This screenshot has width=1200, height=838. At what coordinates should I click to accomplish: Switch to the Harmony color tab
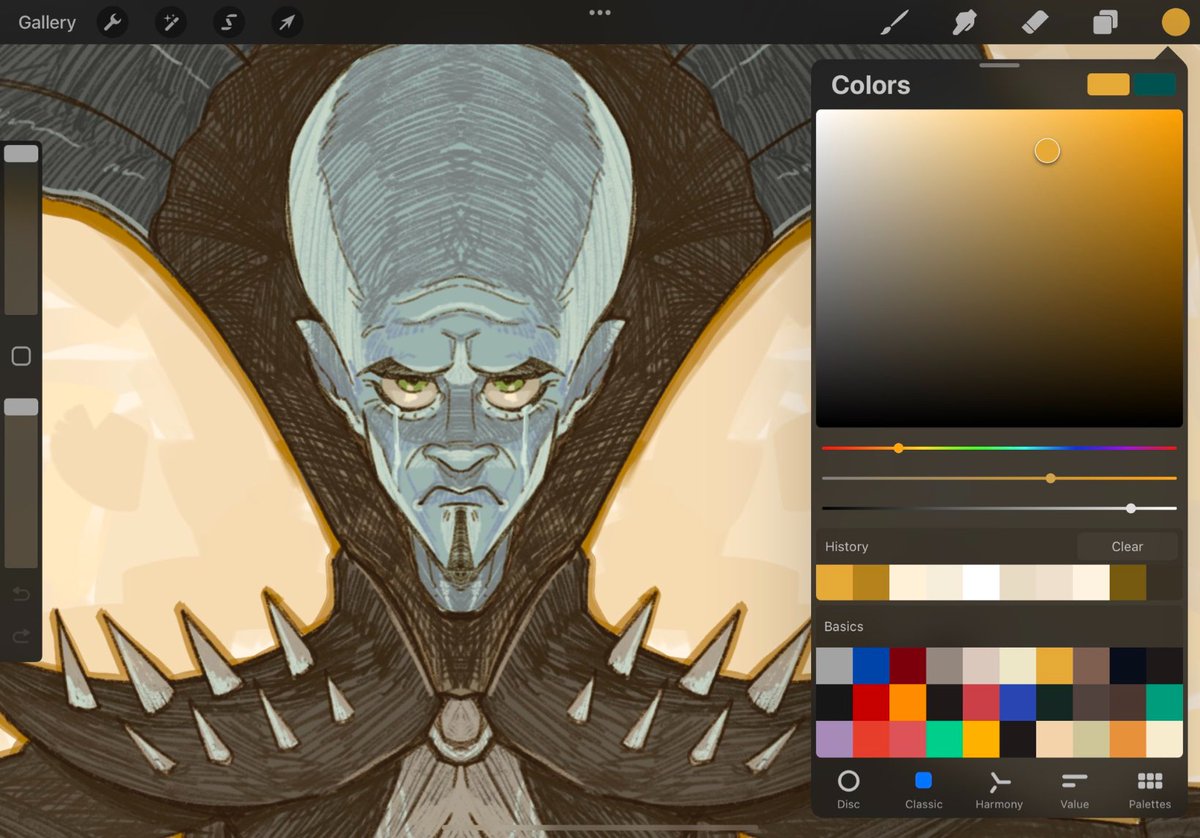pos(999,789)
